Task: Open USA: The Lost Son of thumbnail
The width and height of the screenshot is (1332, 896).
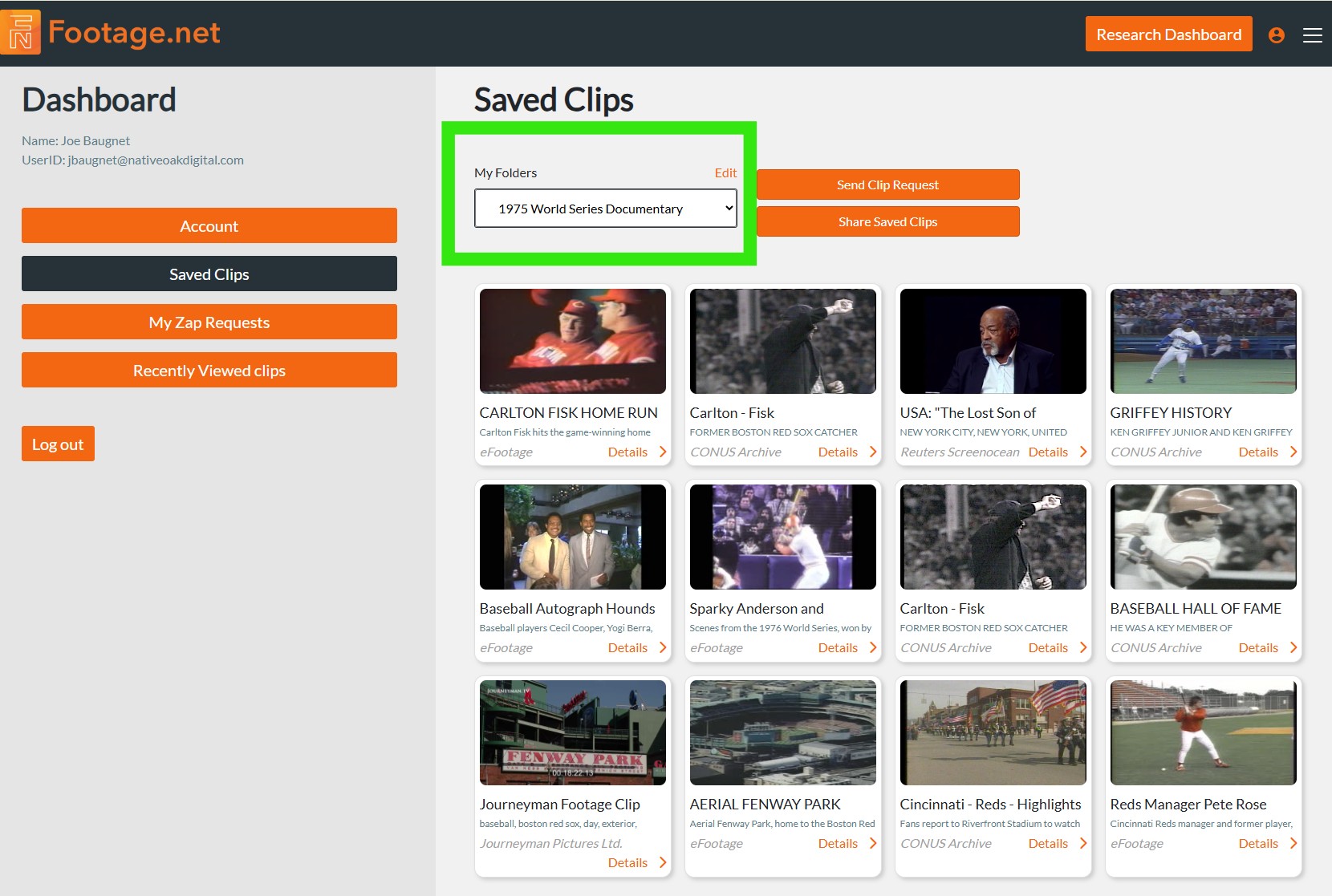Action: [993, 342]
